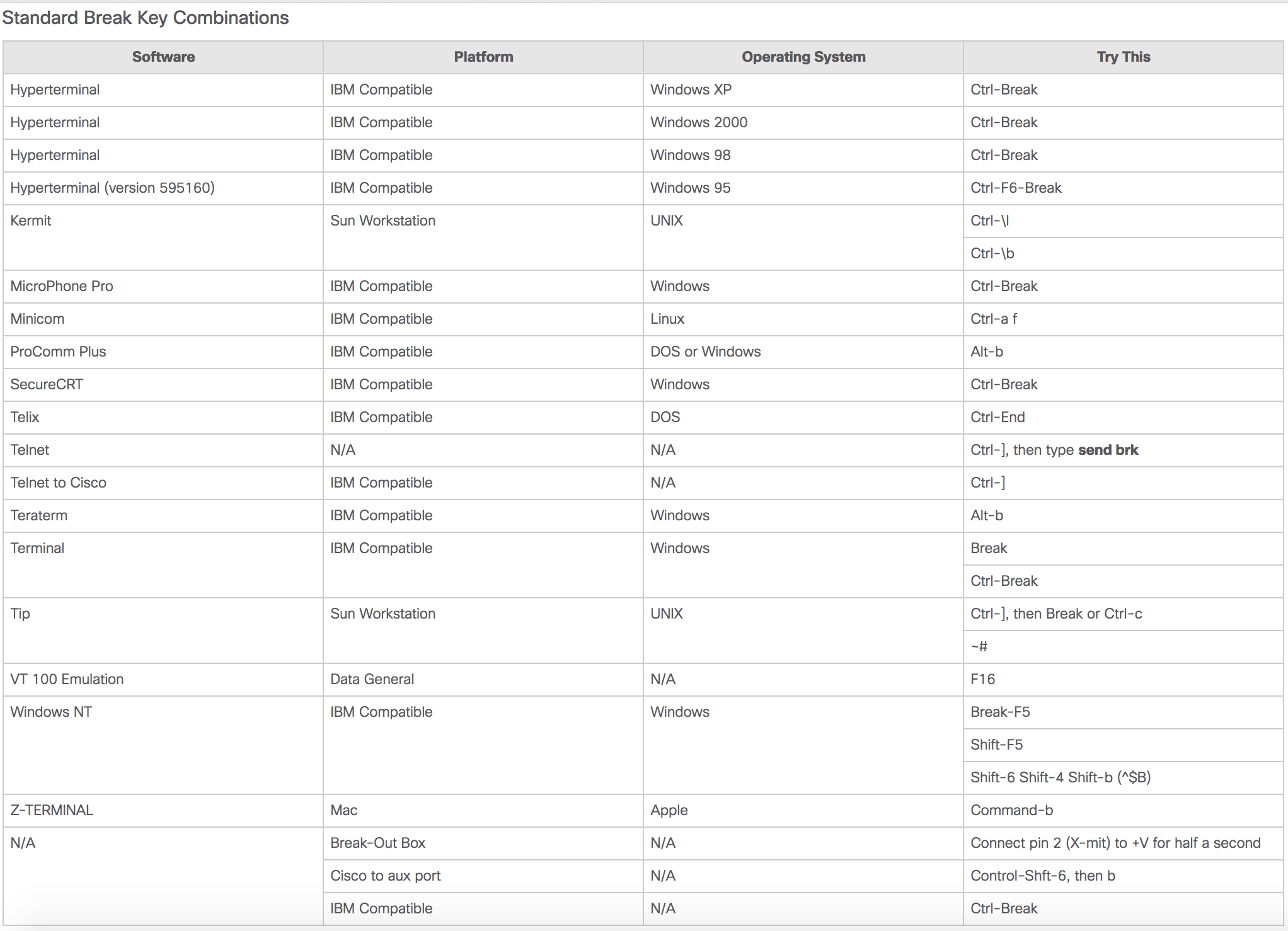Click the Minicom software entry
The image size is (1288, 931).
pyautogui.click(x=37, y=319)
